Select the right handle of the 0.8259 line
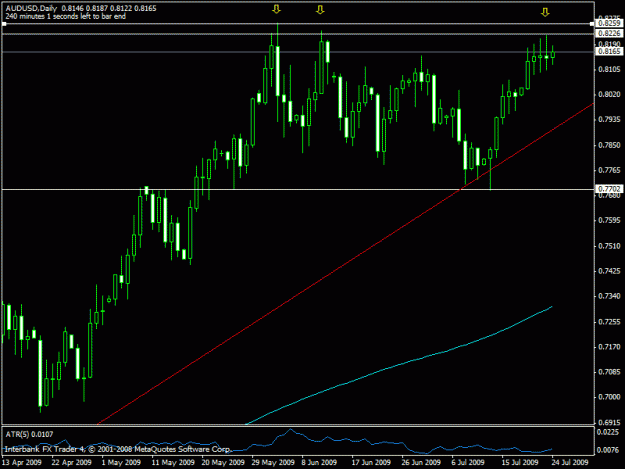The width and height of the screenshot is (625, 469). [x=592, y=24]
